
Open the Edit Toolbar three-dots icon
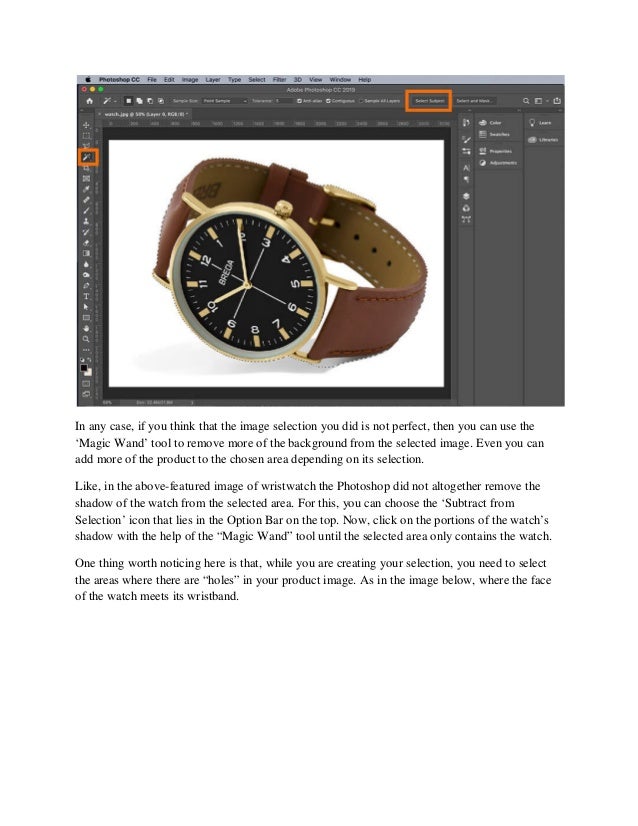pos(86,350)
